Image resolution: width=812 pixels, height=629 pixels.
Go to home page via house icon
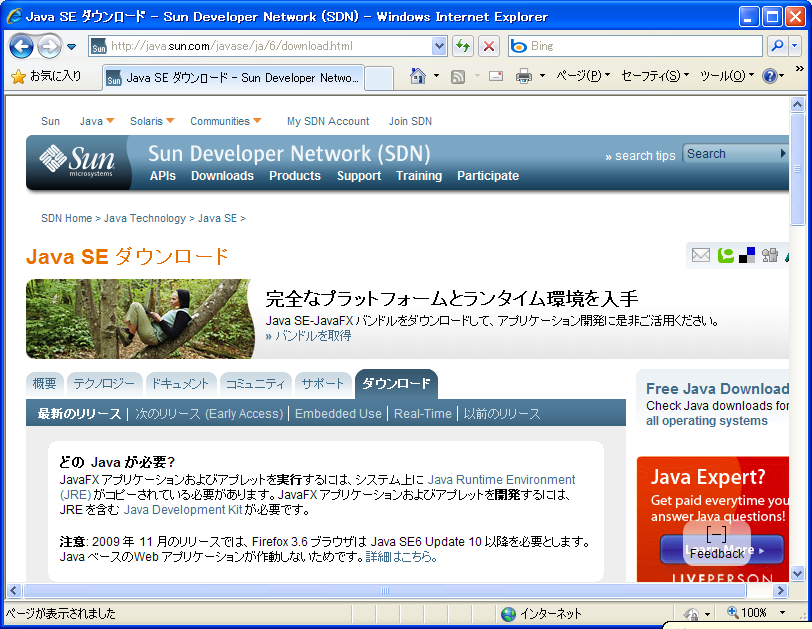point(417,77)
